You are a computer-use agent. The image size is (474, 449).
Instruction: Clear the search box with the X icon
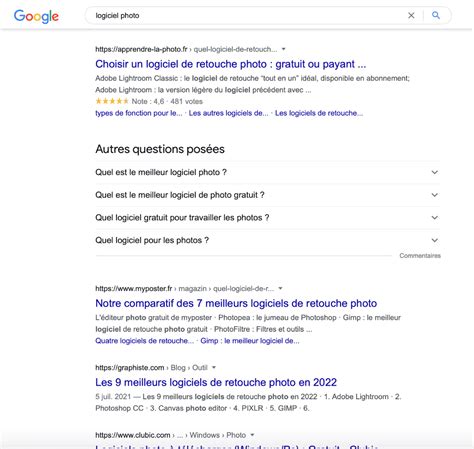click(x=411, y=15)
